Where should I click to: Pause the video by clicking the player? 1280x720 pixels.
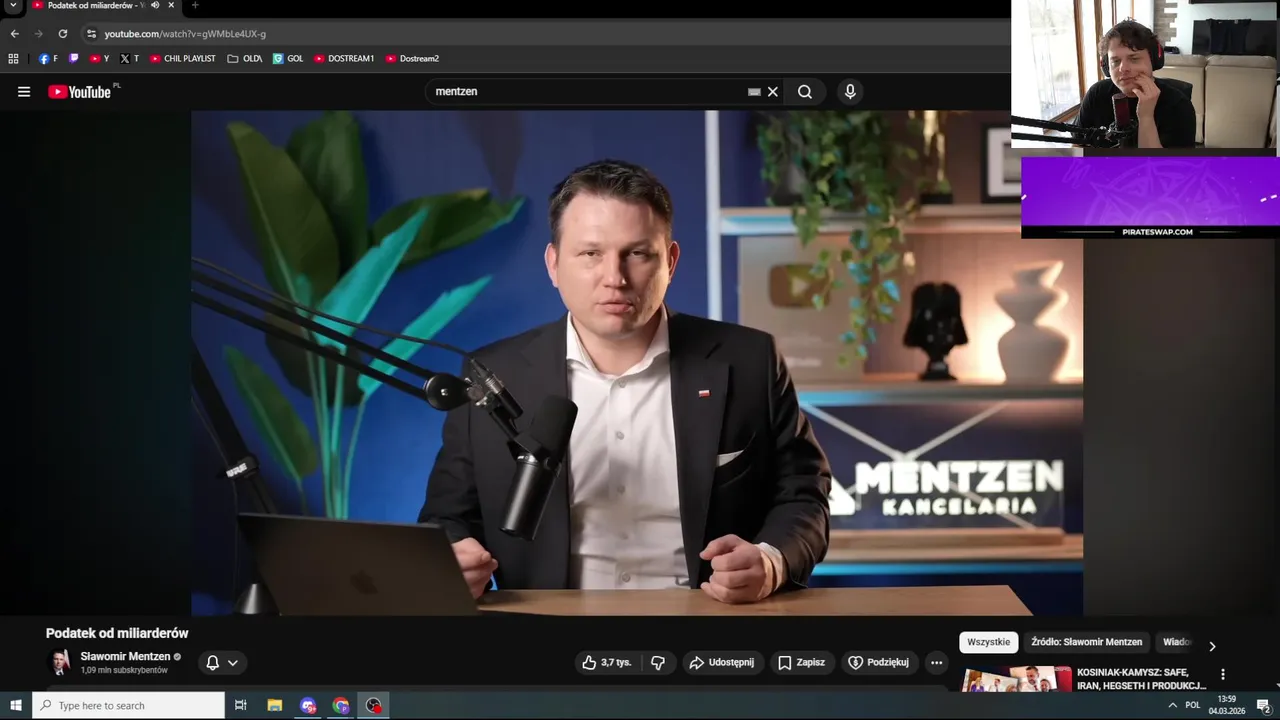point(637,363)
